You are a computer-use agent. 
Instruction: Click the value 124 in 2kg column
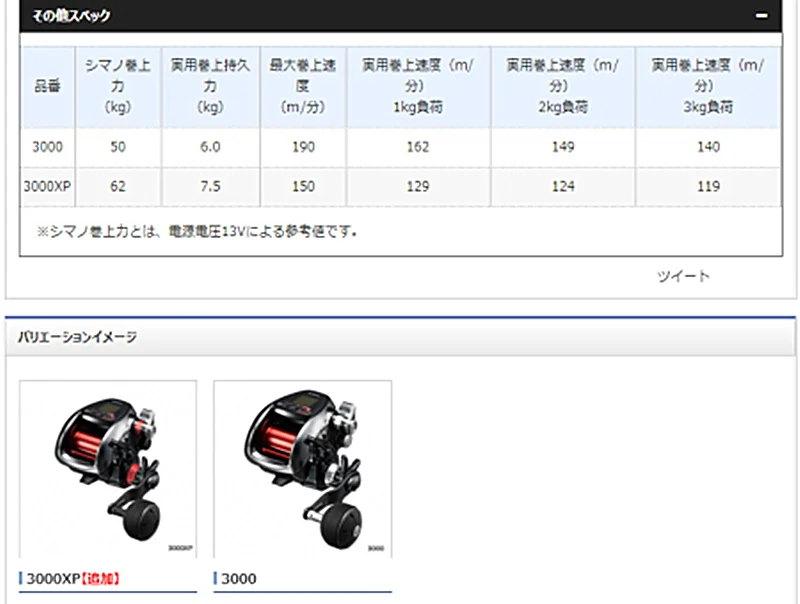click(x=563, y=186)
